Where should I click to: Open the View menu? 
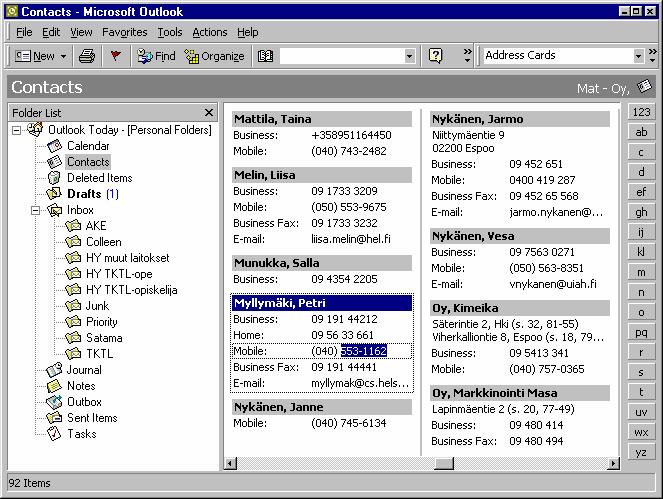tap(81, 32)
